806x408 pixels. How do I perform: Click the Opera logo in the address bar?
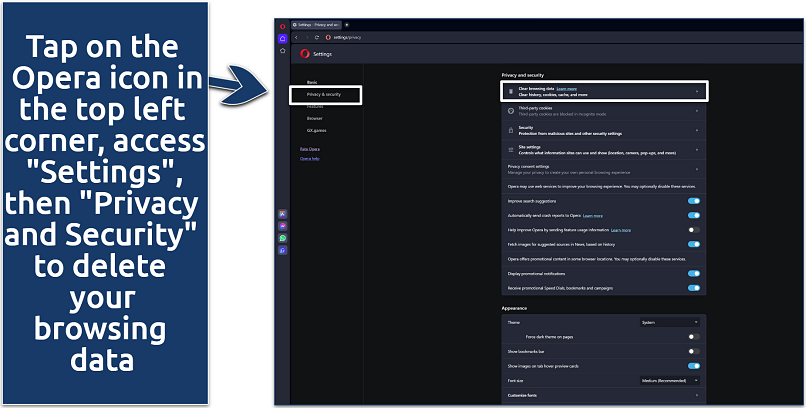(328, 38)
